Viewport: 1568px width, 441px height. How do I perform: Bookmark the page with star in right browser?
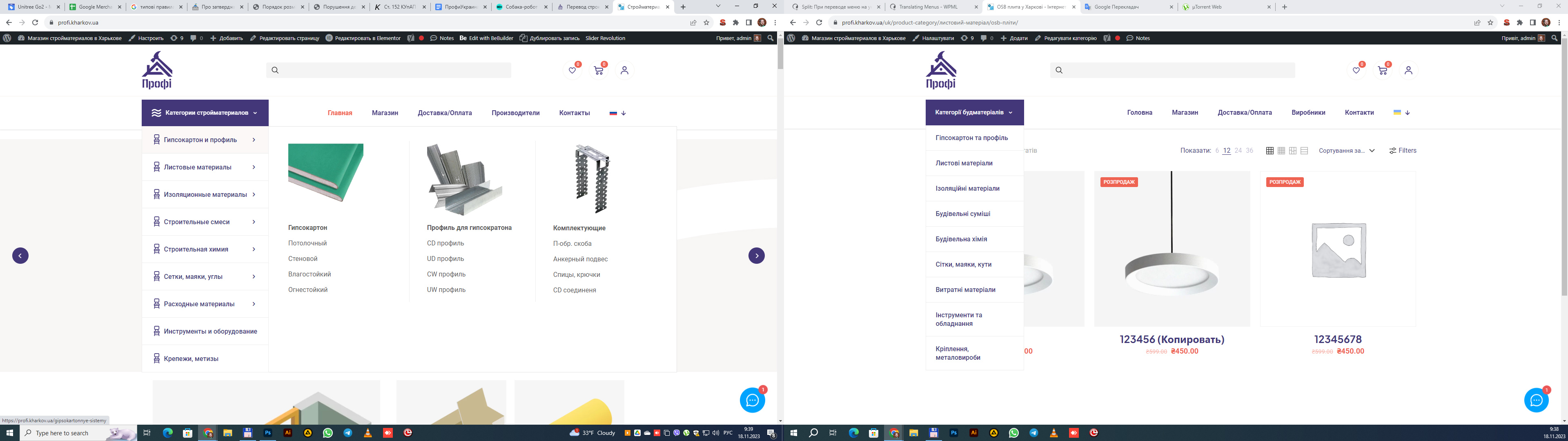(1490, 22)
